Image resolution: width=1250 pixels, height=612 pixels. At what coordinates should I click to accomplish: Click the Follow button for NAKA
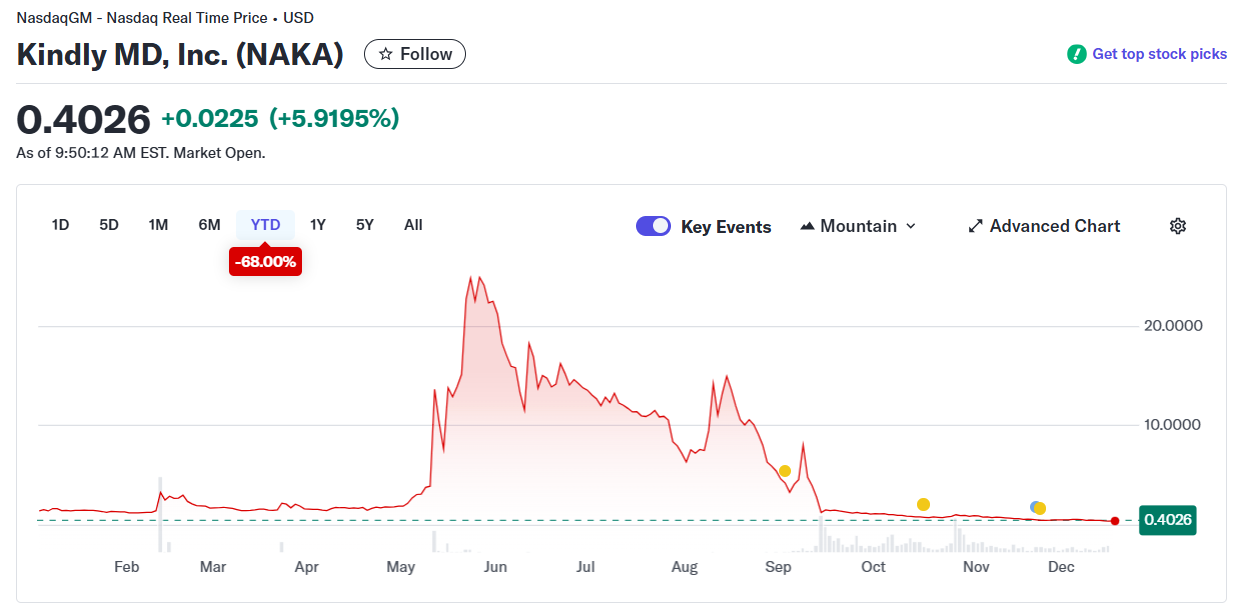tap(414, 53)
